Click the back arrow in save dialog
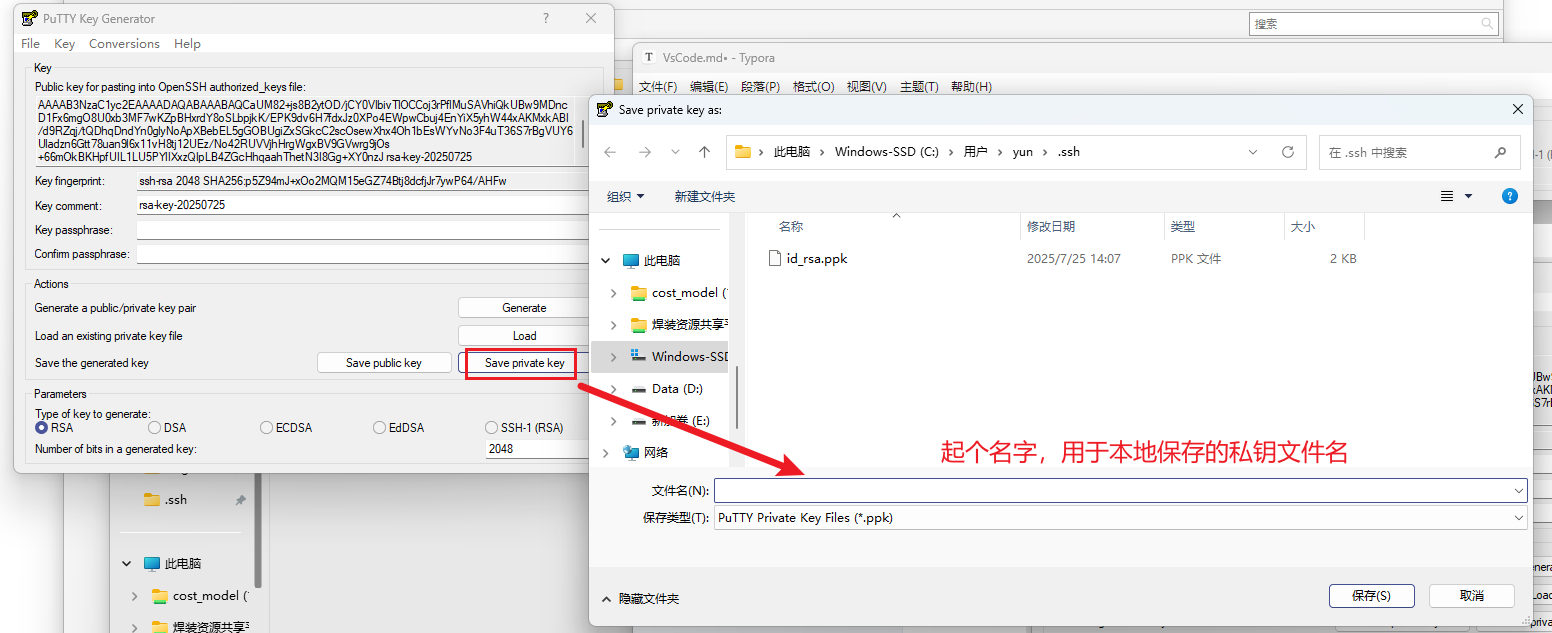The width and height of the screenshot is (1552, 633). 610,152
